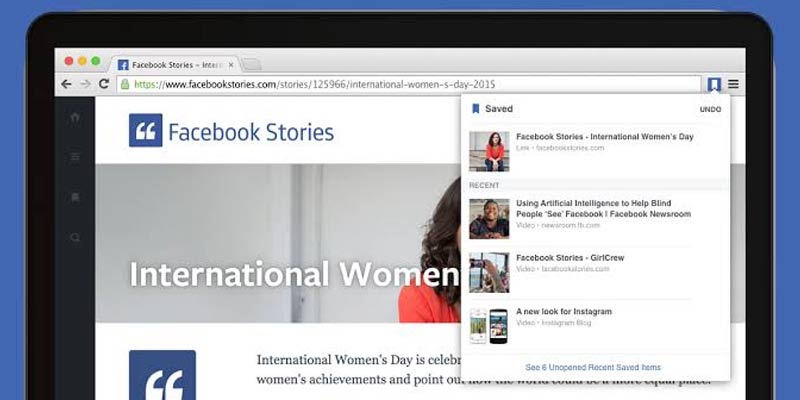Click the search icon in the dark sidebar
The width and height of the screenshot is (800, 400).
pos(75,237)
